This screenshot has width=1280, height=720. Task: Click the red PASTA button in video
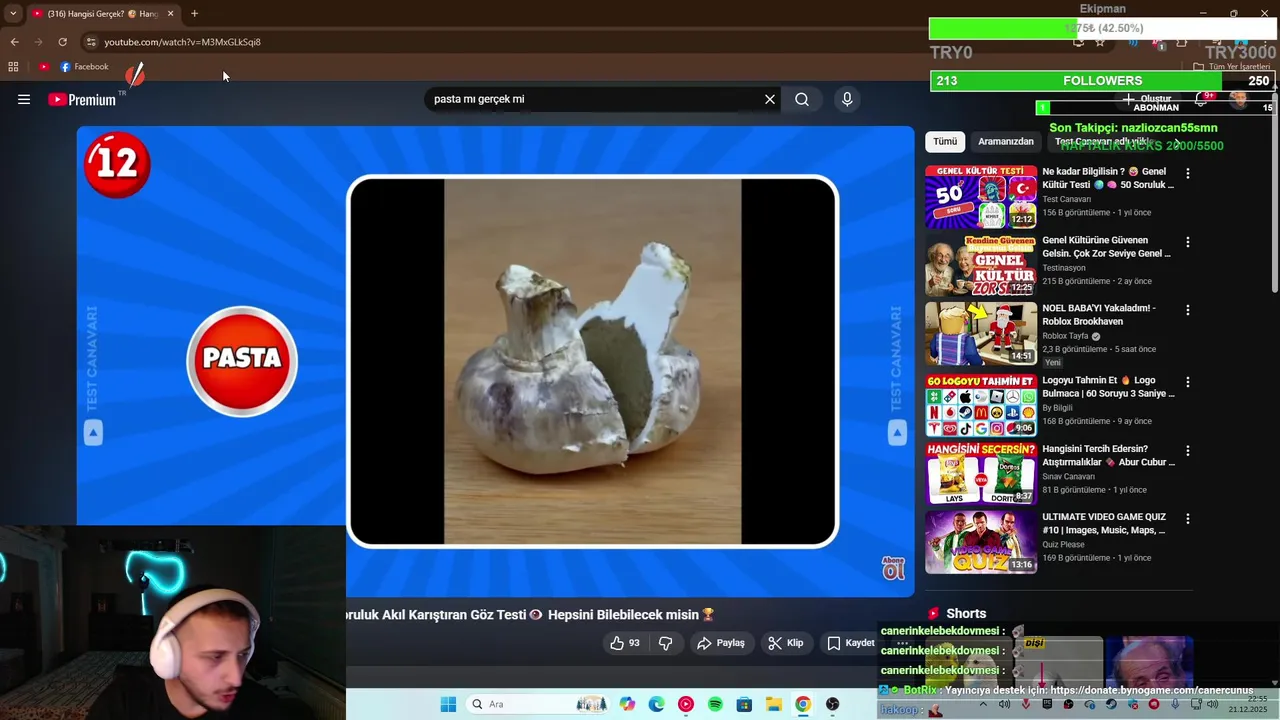pos(242,359)
